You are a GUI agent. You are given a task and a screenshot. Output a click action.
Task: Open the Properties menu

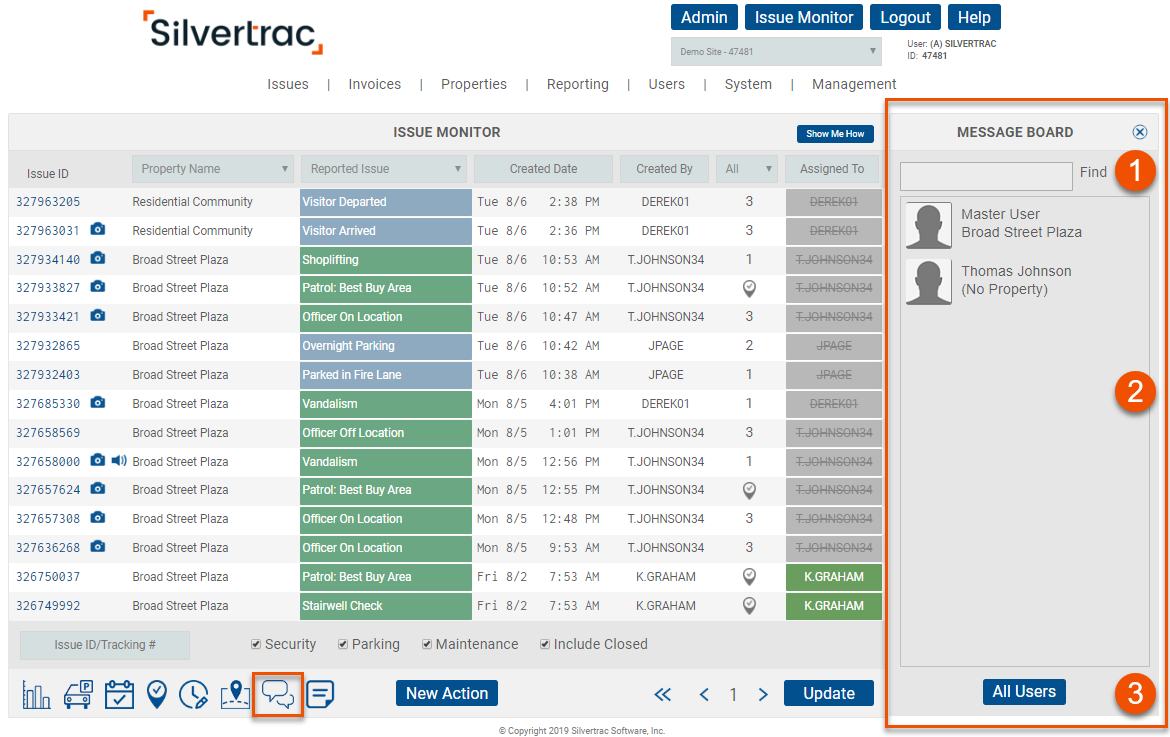point(474,84)
